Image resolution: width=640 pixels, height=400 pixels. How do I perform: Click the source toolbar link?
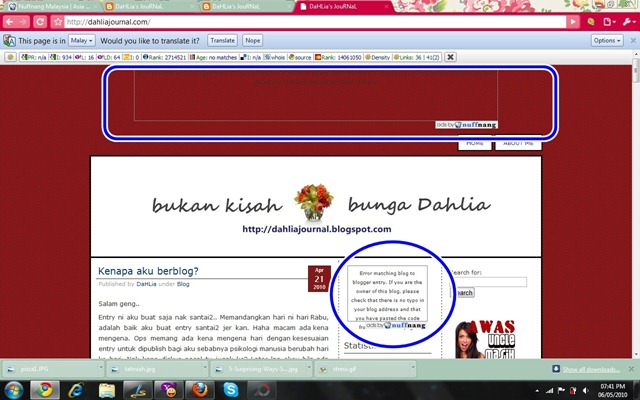point(300,57)
